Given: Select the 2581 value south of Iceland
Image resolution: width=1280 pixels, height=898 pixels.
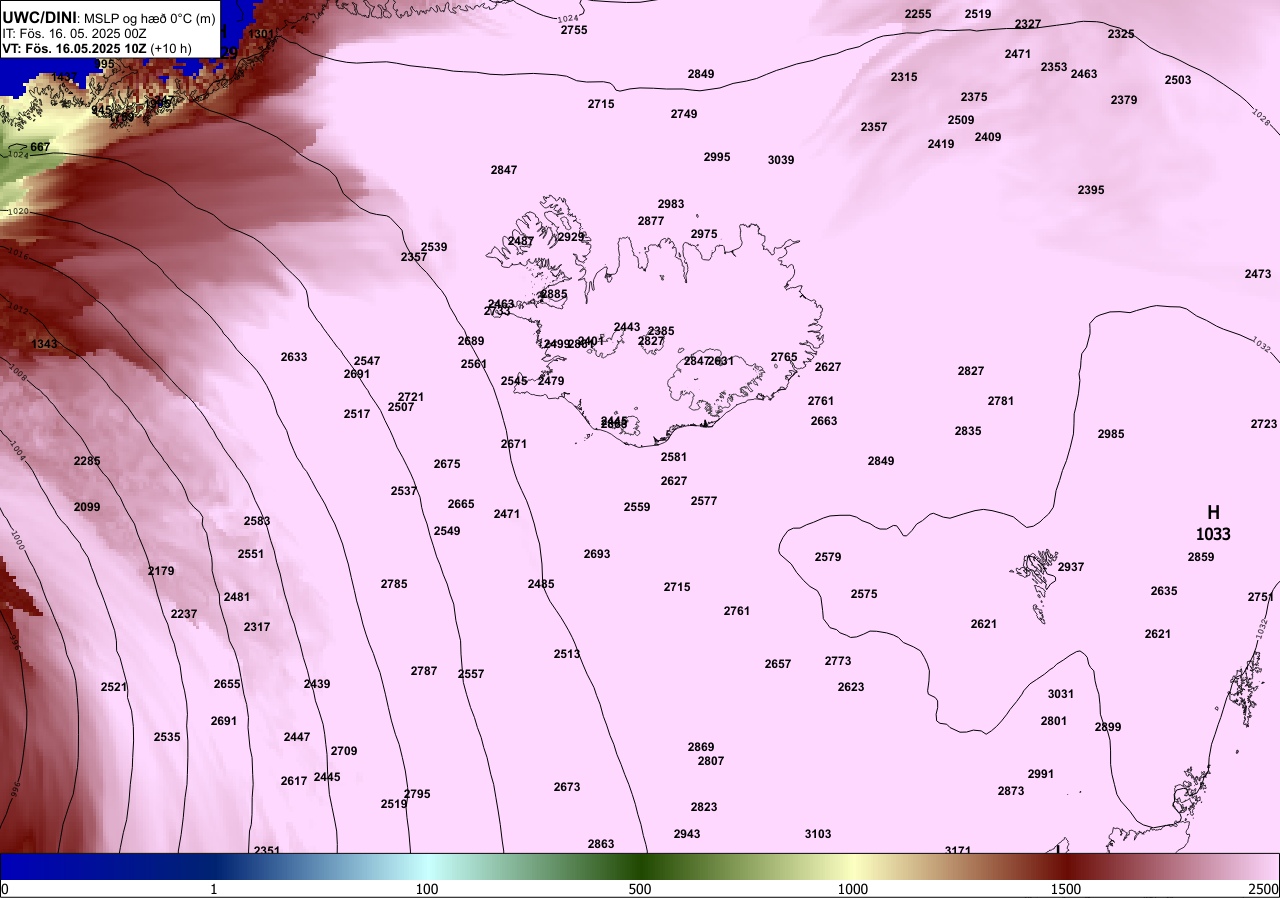Looking at the screenshot, I should [674, 457].
